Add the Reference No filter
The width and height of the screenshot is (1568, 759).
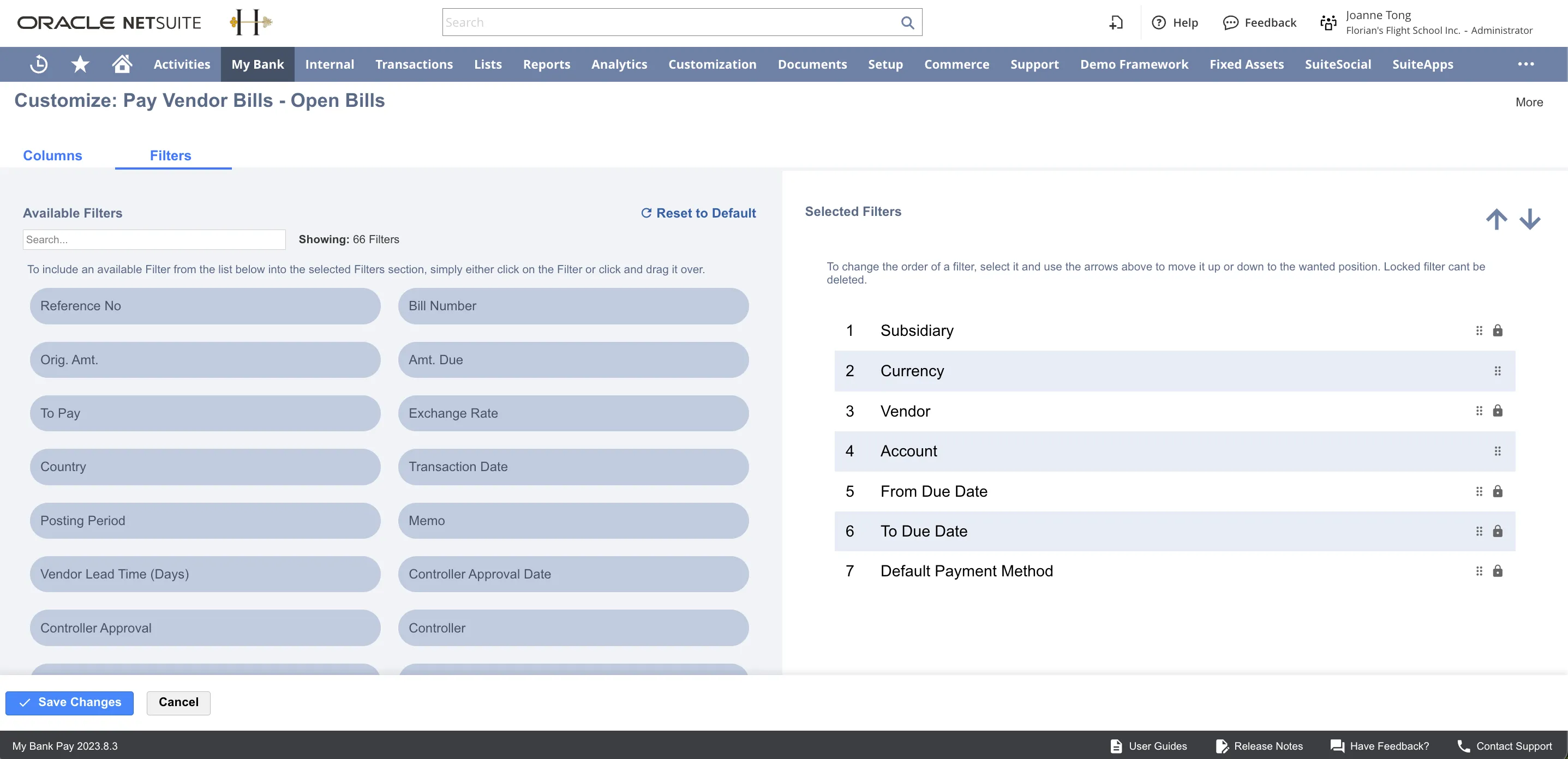point(205,306)
